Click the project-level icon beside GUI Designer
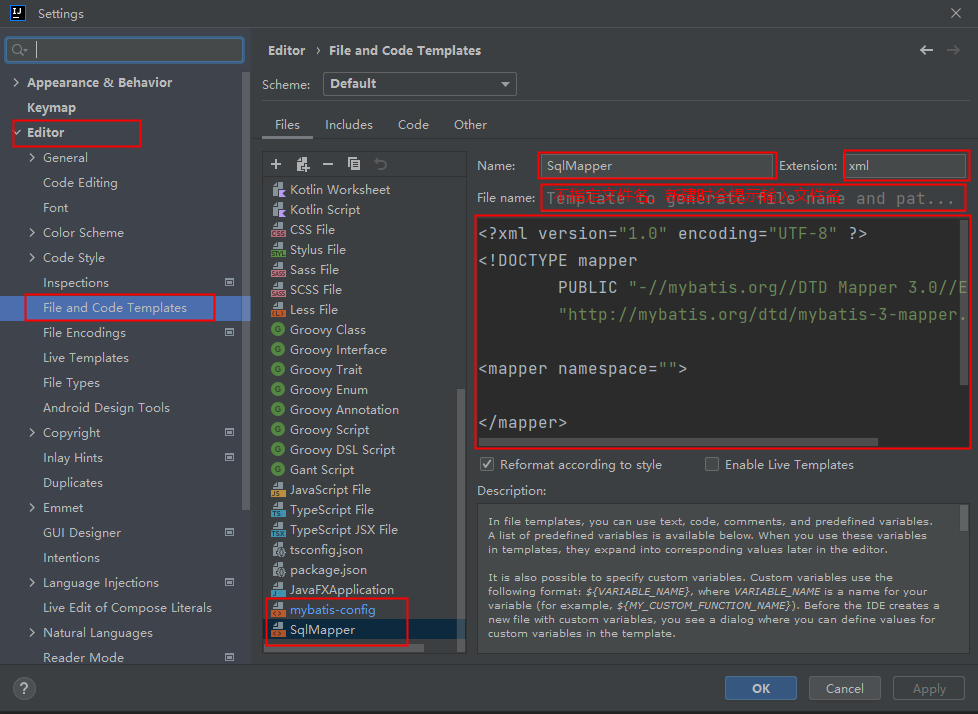The image size is (978, 714). (x=230, y=532)
